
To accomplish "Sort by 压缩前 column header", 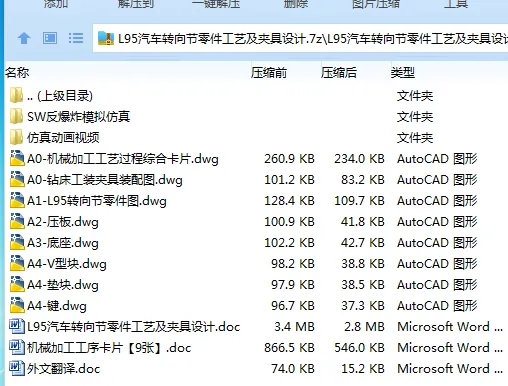I will click(x=269, y=72).
